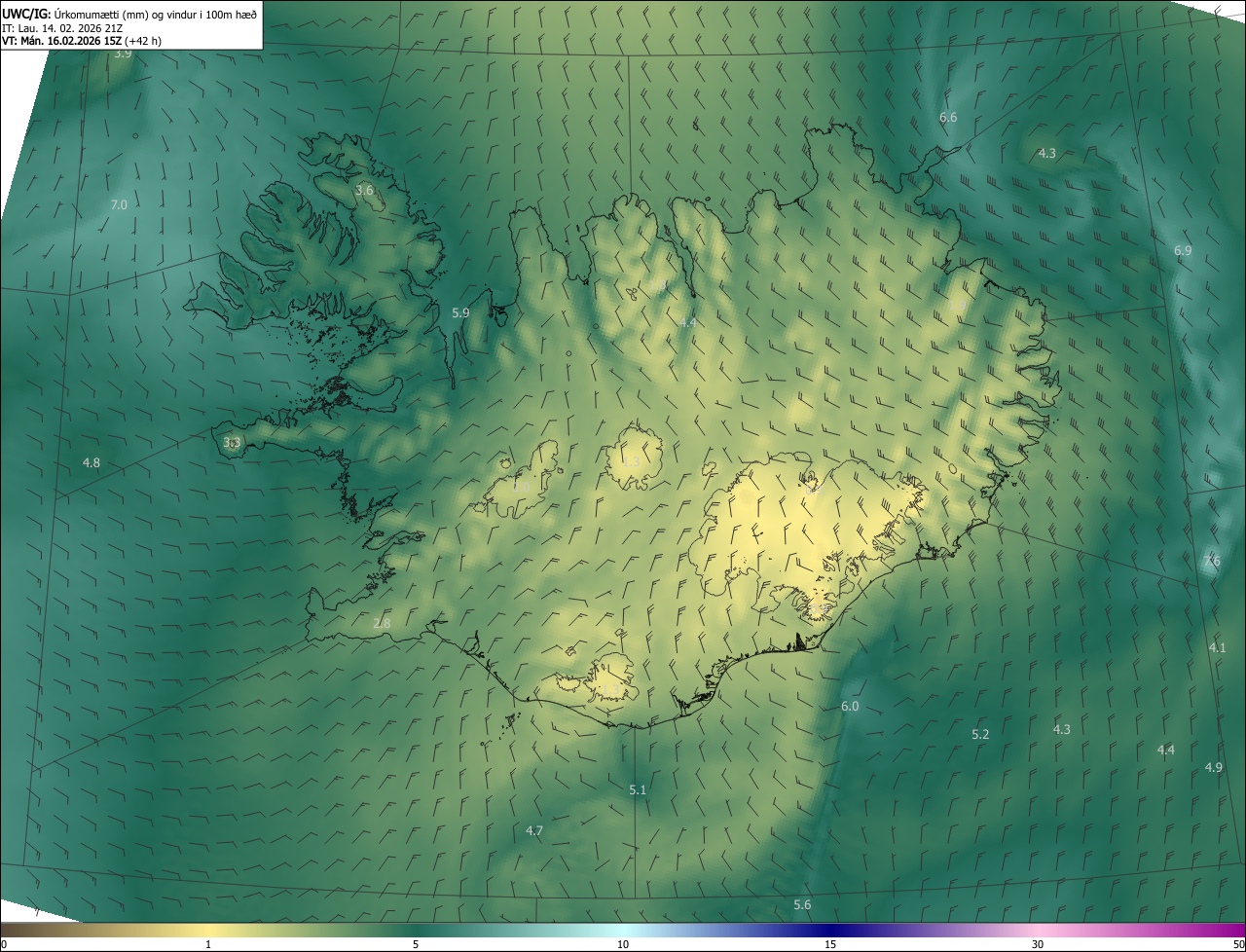Image resolution: width=1246 pixels, height=952 pixels.
Task: Click the 7.6 value label
Action: (1213, 561)
